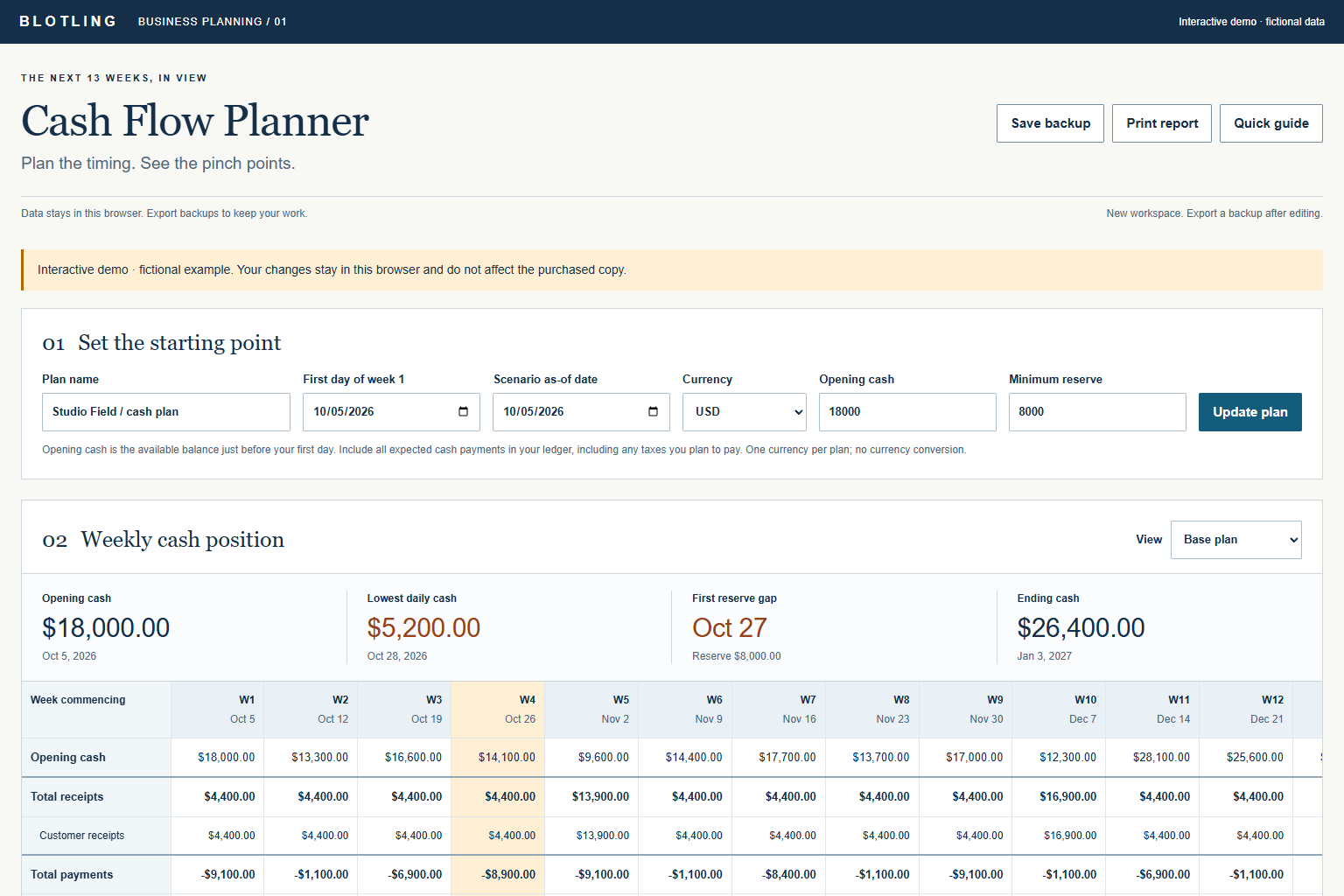
Task: Focus the Plan name text field
Action: coord(166,412)
